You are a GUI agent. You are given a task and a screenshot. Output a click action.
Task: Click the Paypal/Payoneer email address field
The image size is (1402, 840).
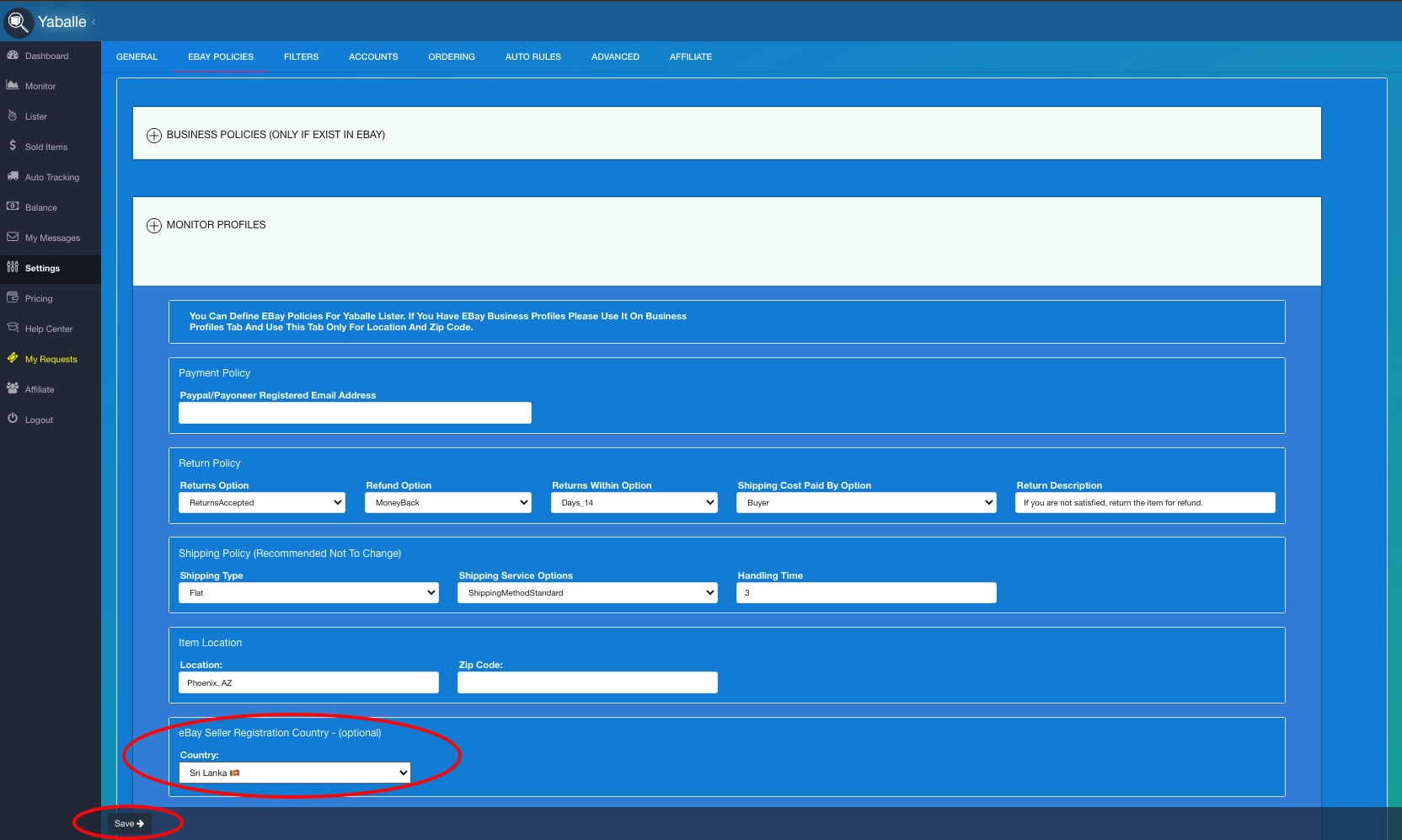pos(355,413)
